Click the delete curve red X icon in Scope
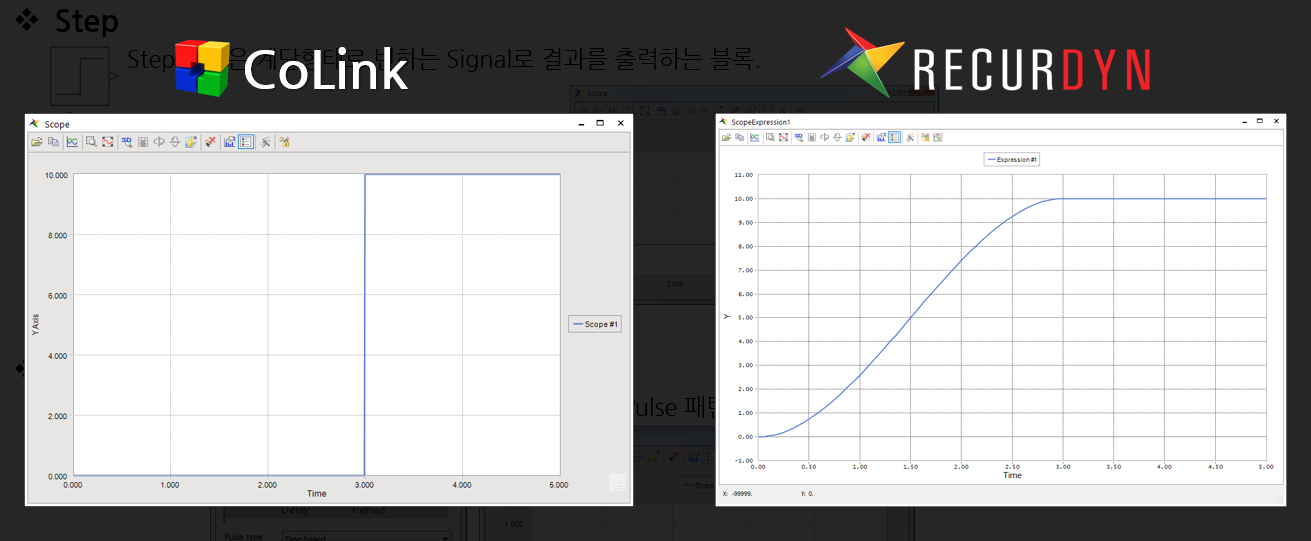Viewport: 1311px width, 541px height. pyautogui.click(x=210, y=142)
